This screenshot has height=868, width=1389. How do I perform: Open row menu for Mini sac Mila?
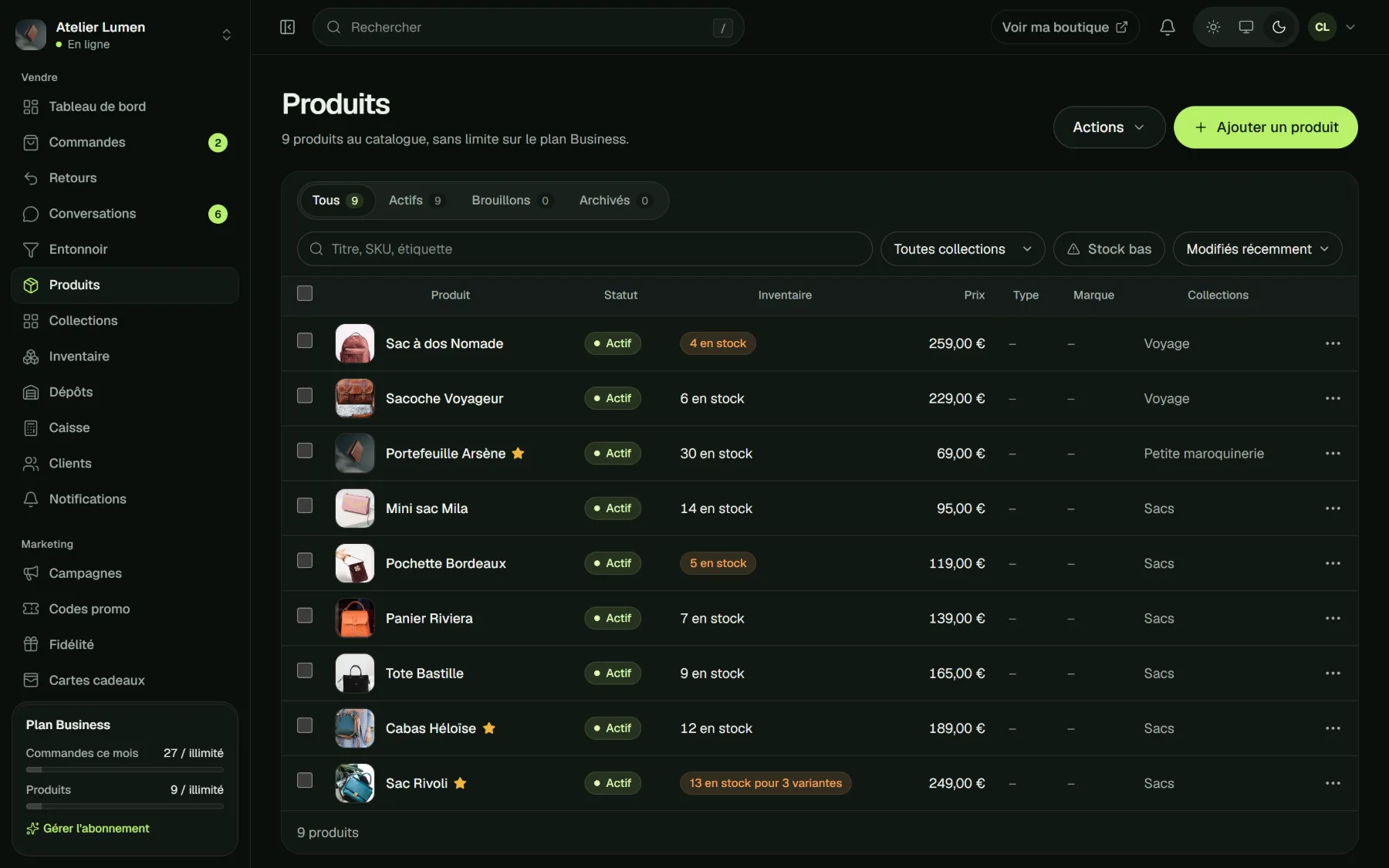1333,508
